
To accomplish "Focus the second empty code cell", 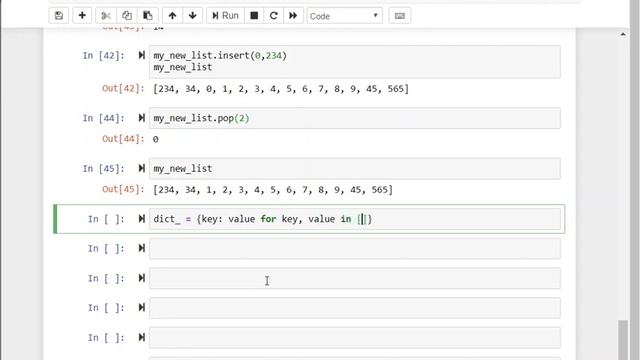I will pyautogui.click(x=355, y=278).
